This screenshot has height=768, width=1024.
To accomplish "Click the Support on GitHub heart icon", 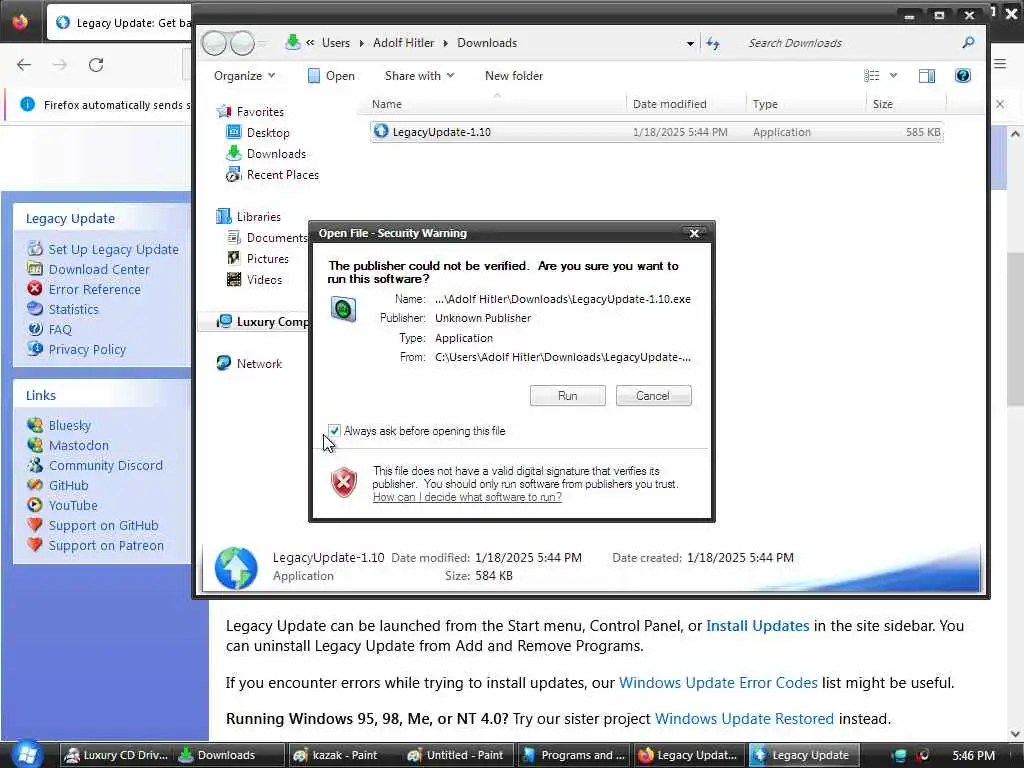I will (x=35, y=525).
